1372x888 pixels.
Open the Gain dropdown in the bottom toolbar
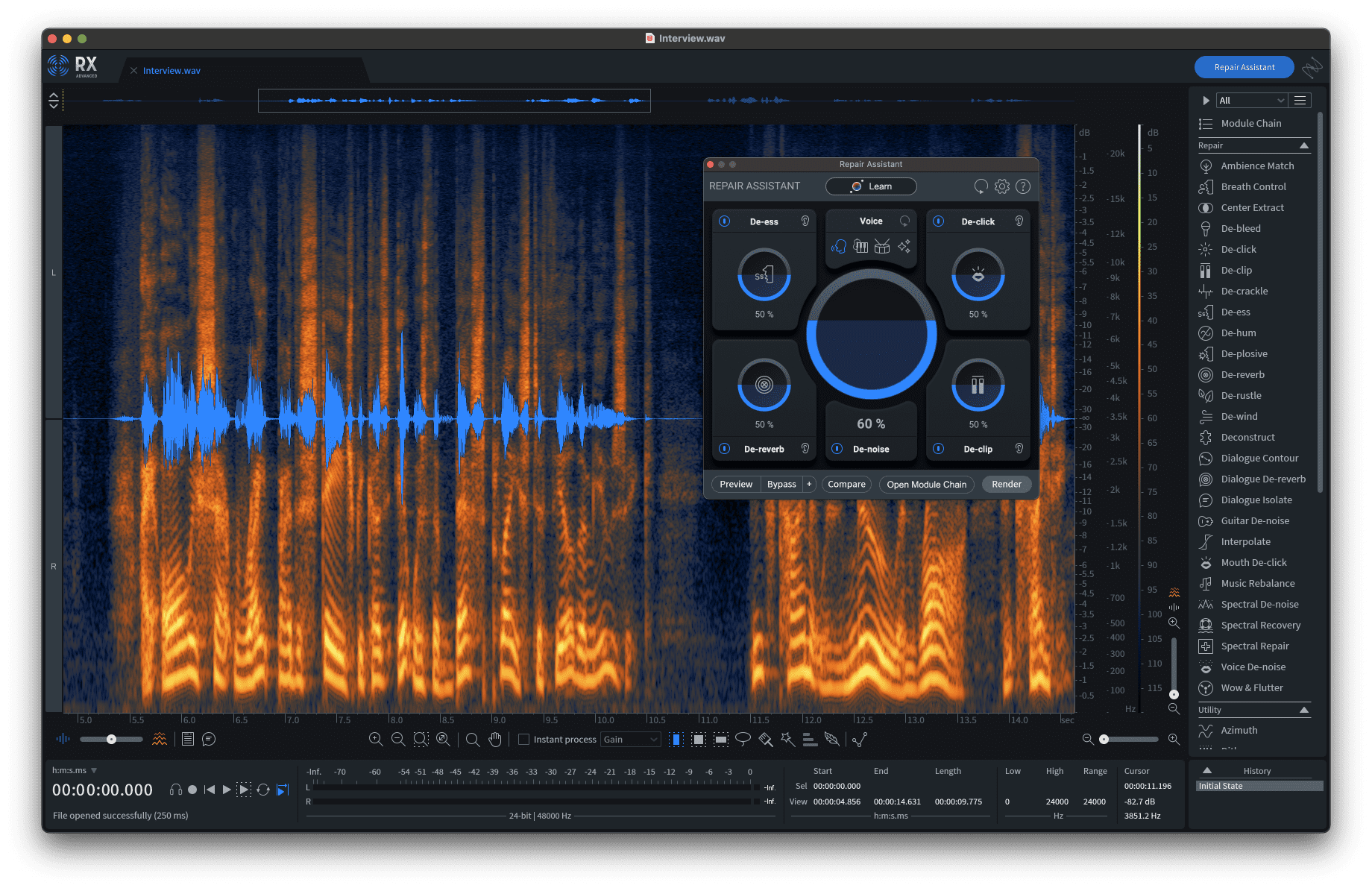click(630, 739)
